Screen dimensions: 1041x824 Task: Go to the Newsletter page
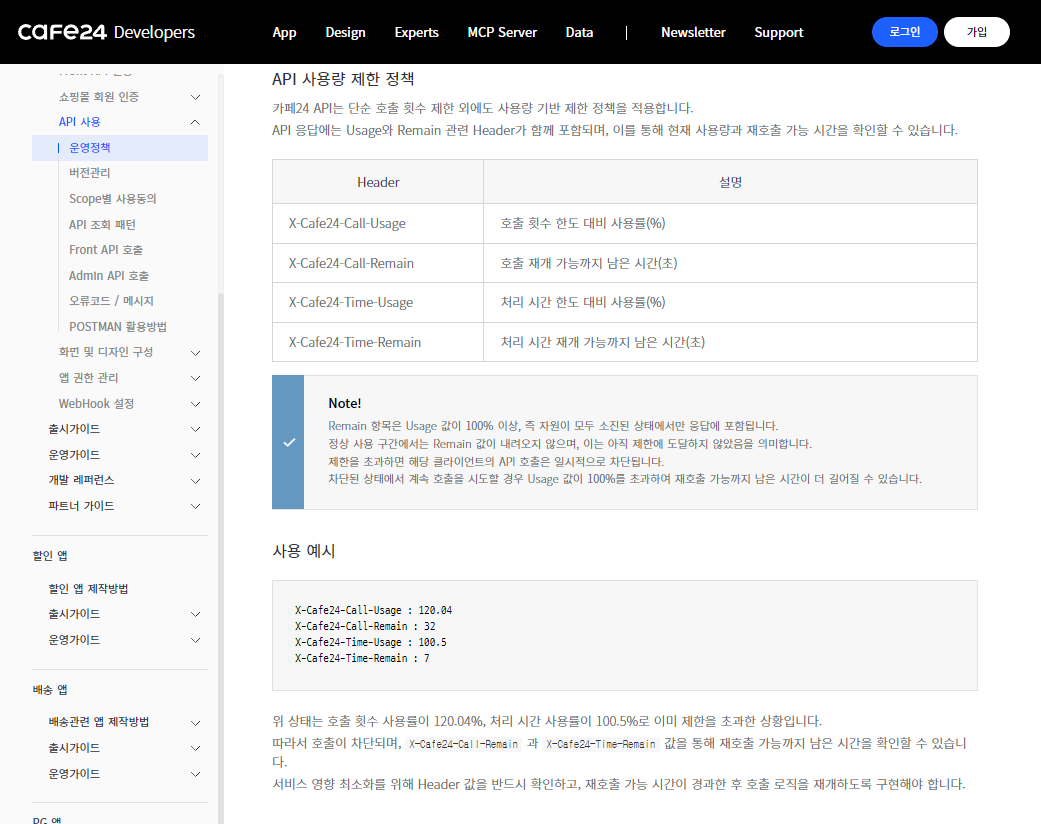click(x=693, y=32)
